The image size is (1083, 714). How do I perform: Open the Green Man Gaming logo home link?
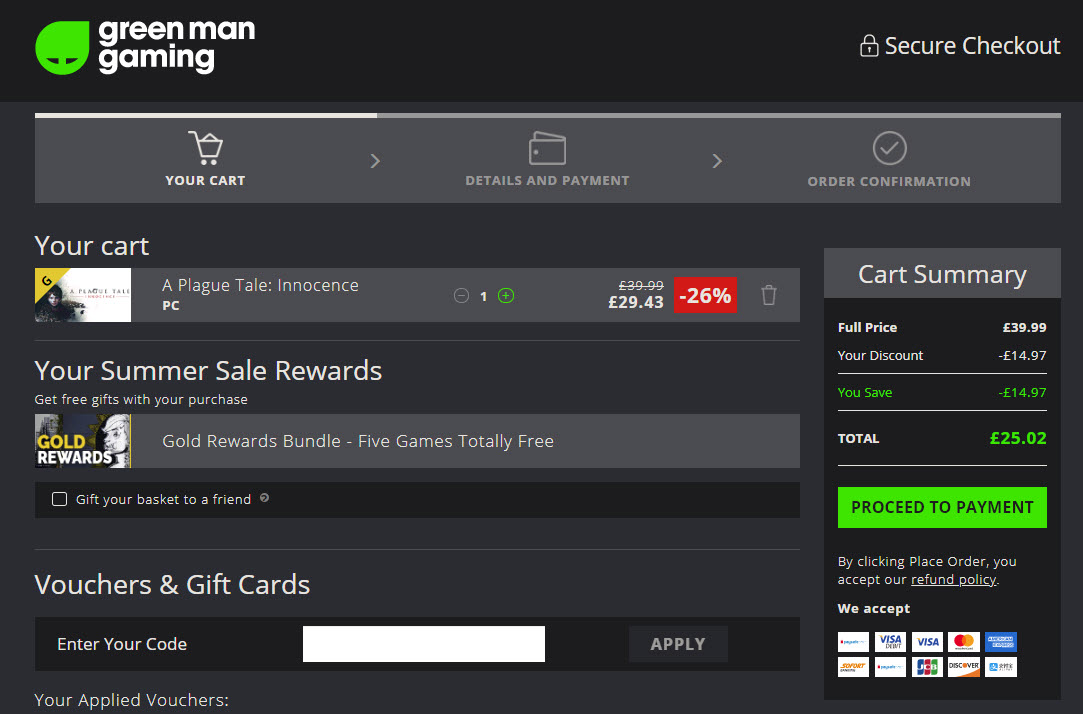(x=145, y=47)
